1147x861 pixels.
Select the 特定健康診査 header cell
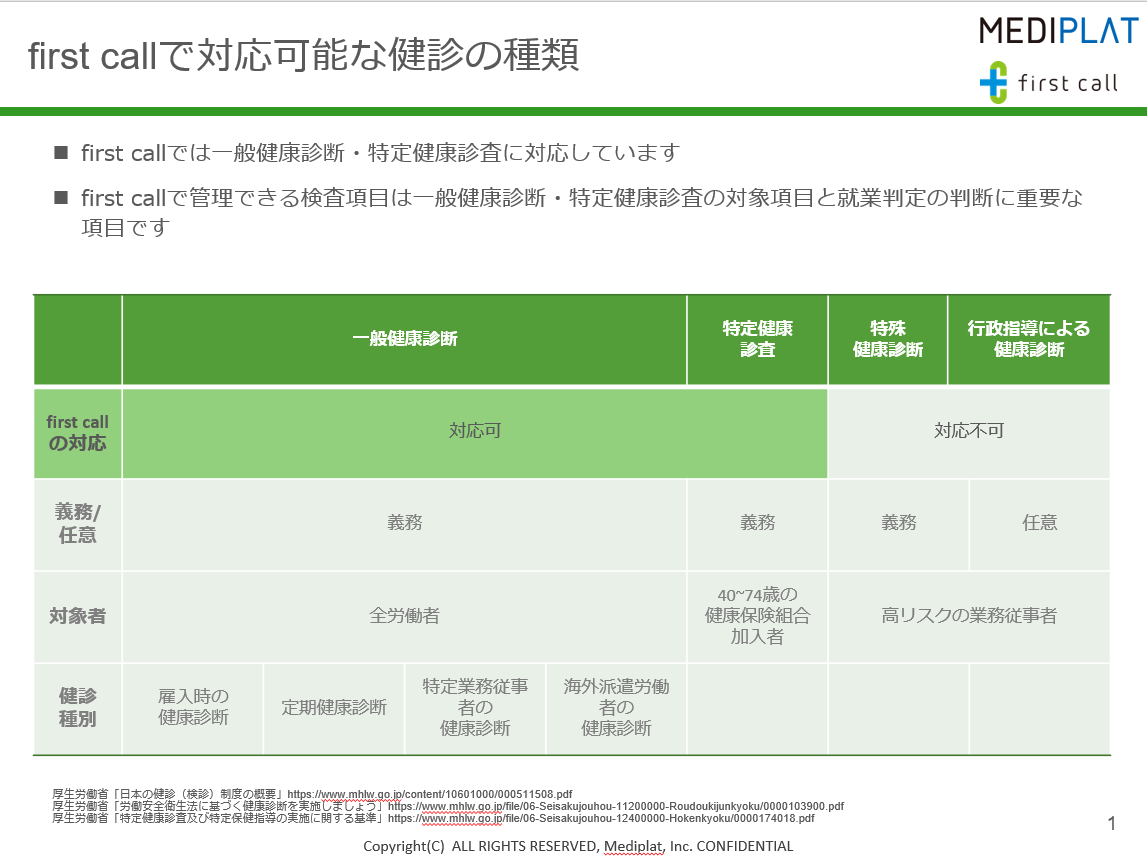pos(756,338)
